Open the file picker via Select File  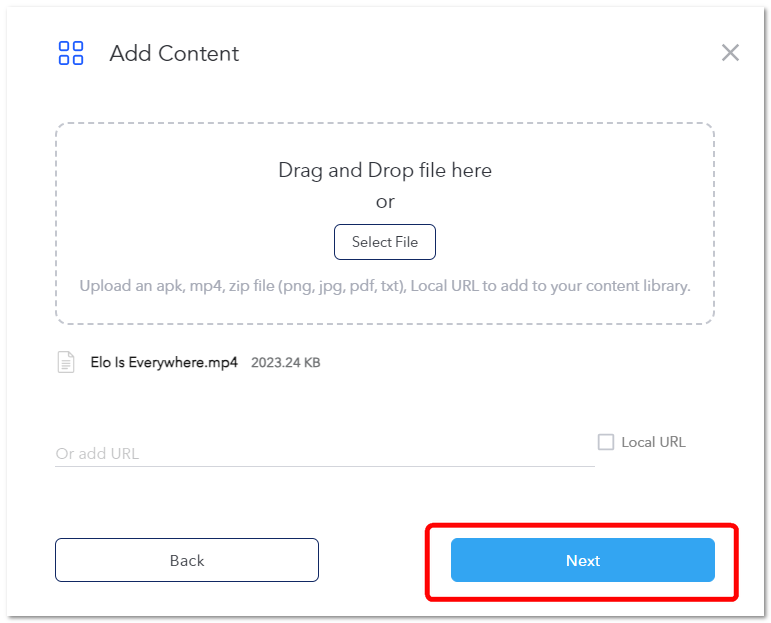pos(385,242)
